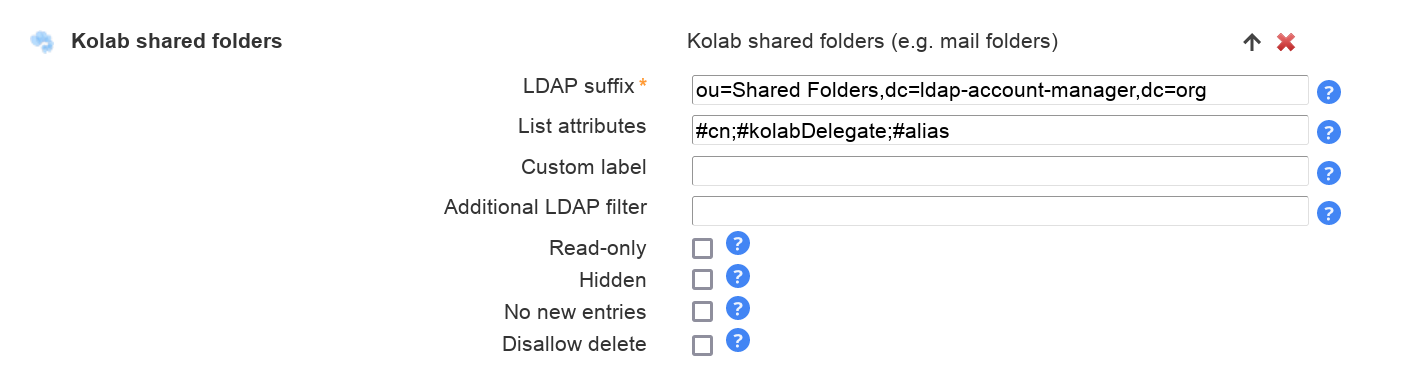Screen dimensions: 1407x378
Task: Enable the Read-only checkbox
Action: (703, 249)
